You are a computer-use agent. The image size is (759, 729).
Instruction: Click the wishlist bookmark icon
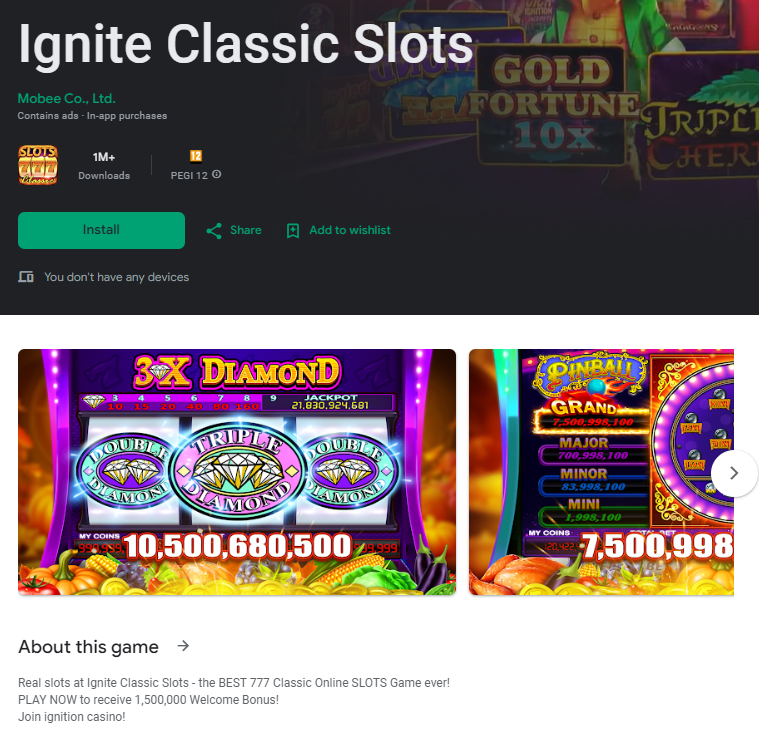[x=293, y=231]
